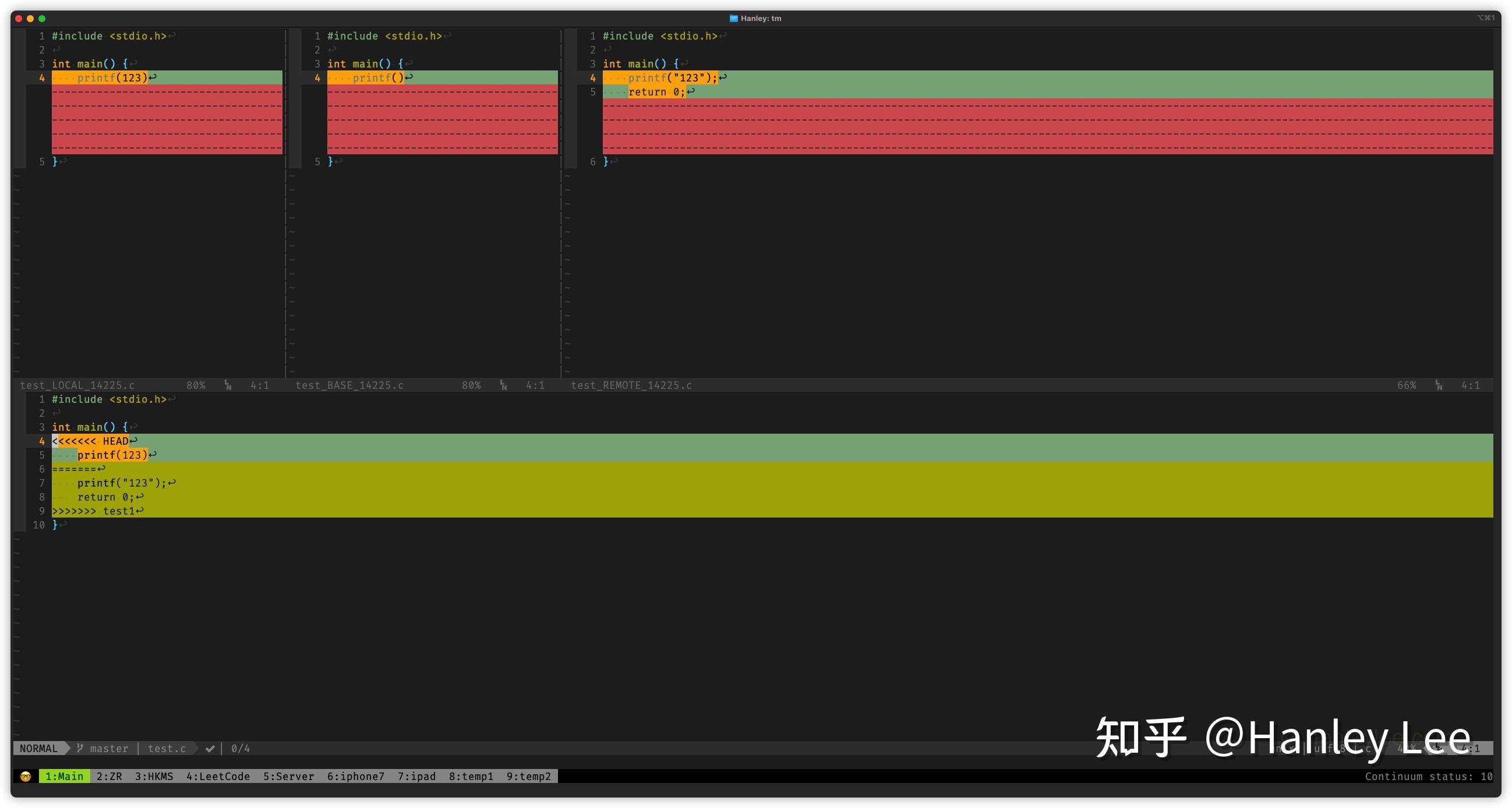This screenshot has height=808, width=1512.
Task: Click the 80% scroll position indicator in LOCAL pane
Action: (x=196, y=385)
